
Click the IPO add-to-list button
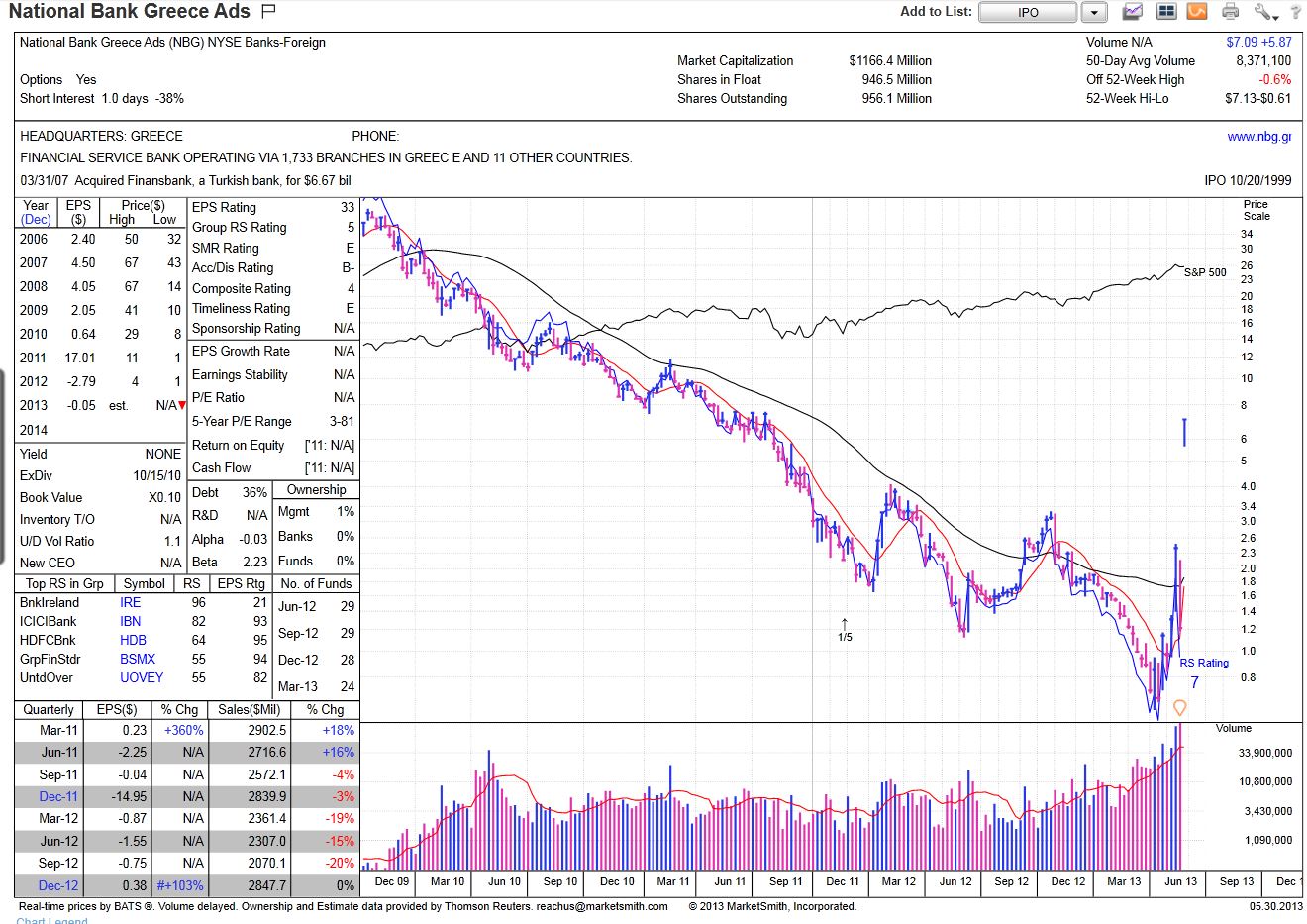(1028, 12)
